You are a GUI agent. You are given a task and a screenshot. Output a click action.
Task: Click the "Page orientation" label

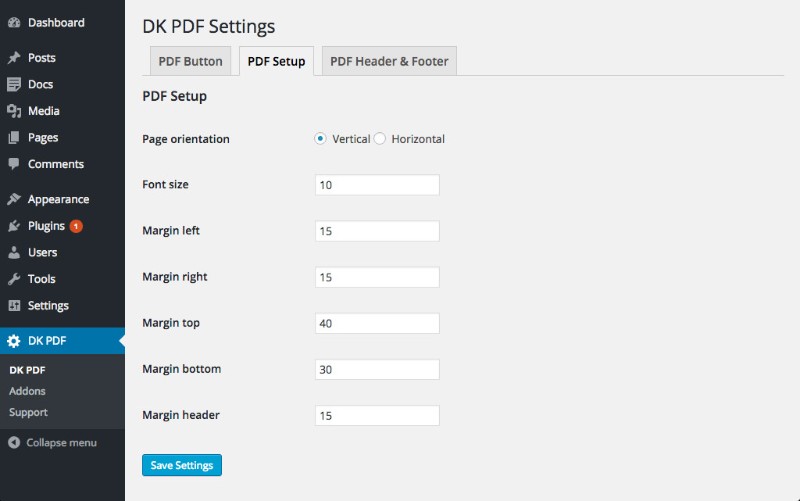[x=186, y=139]
